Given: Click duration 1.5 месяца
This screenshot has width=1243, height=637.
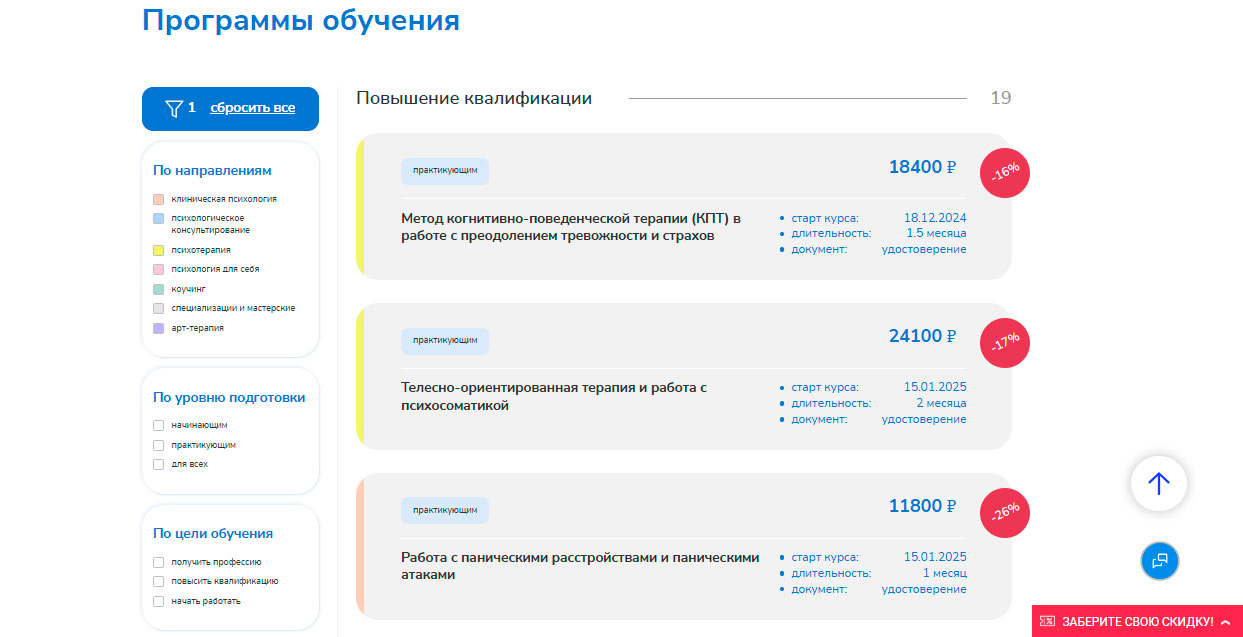Looking at the screenshot, I should click(937, 233).
